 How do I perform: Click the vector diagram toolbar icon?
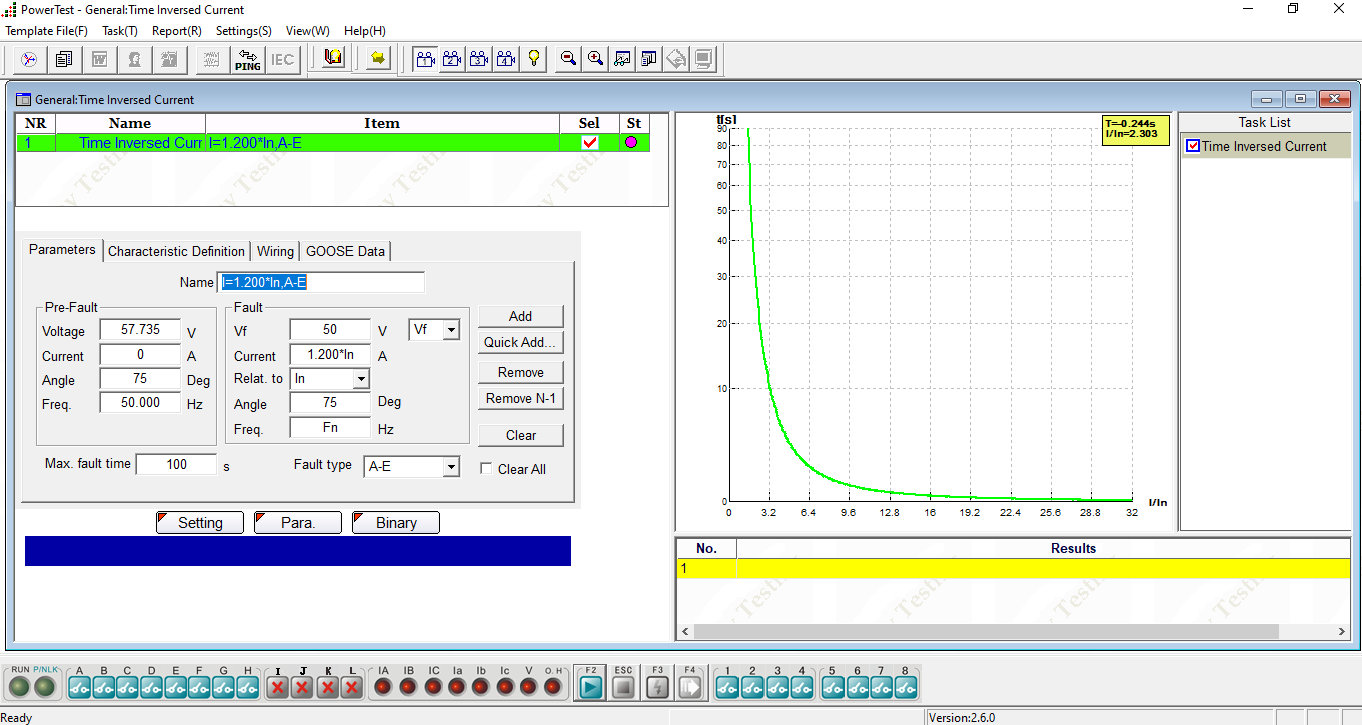pyautogui.click(x=29, y=59)
